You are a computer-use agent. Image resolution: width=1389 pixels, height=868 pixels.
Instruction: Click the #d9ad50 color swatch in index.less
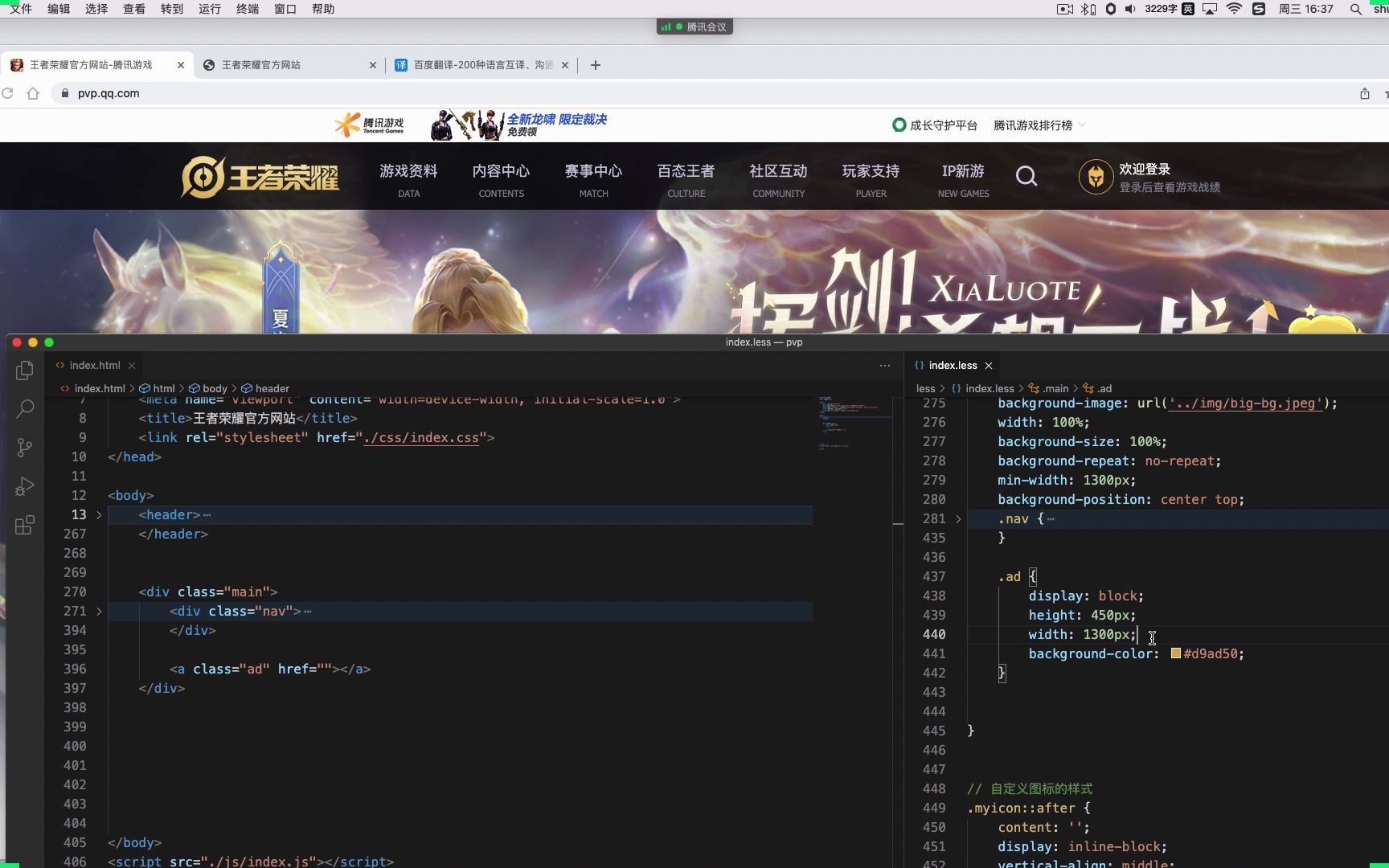(1176, 653)
